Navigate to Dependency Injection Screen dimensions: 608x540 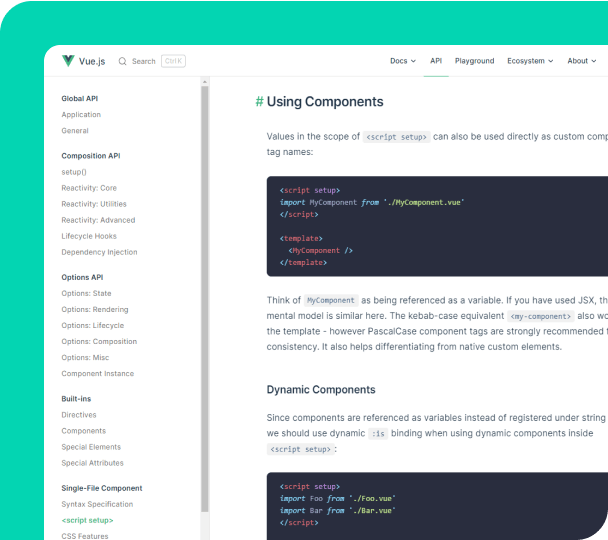click(99, 252)
